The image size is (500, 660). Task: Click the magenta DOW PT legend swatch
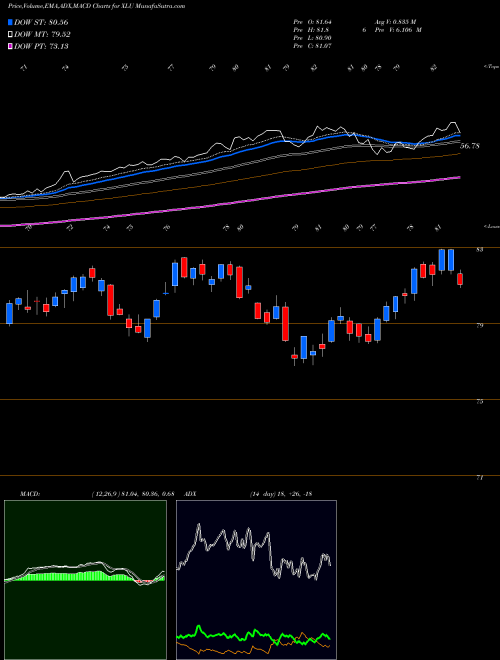(x=10, y=46)
